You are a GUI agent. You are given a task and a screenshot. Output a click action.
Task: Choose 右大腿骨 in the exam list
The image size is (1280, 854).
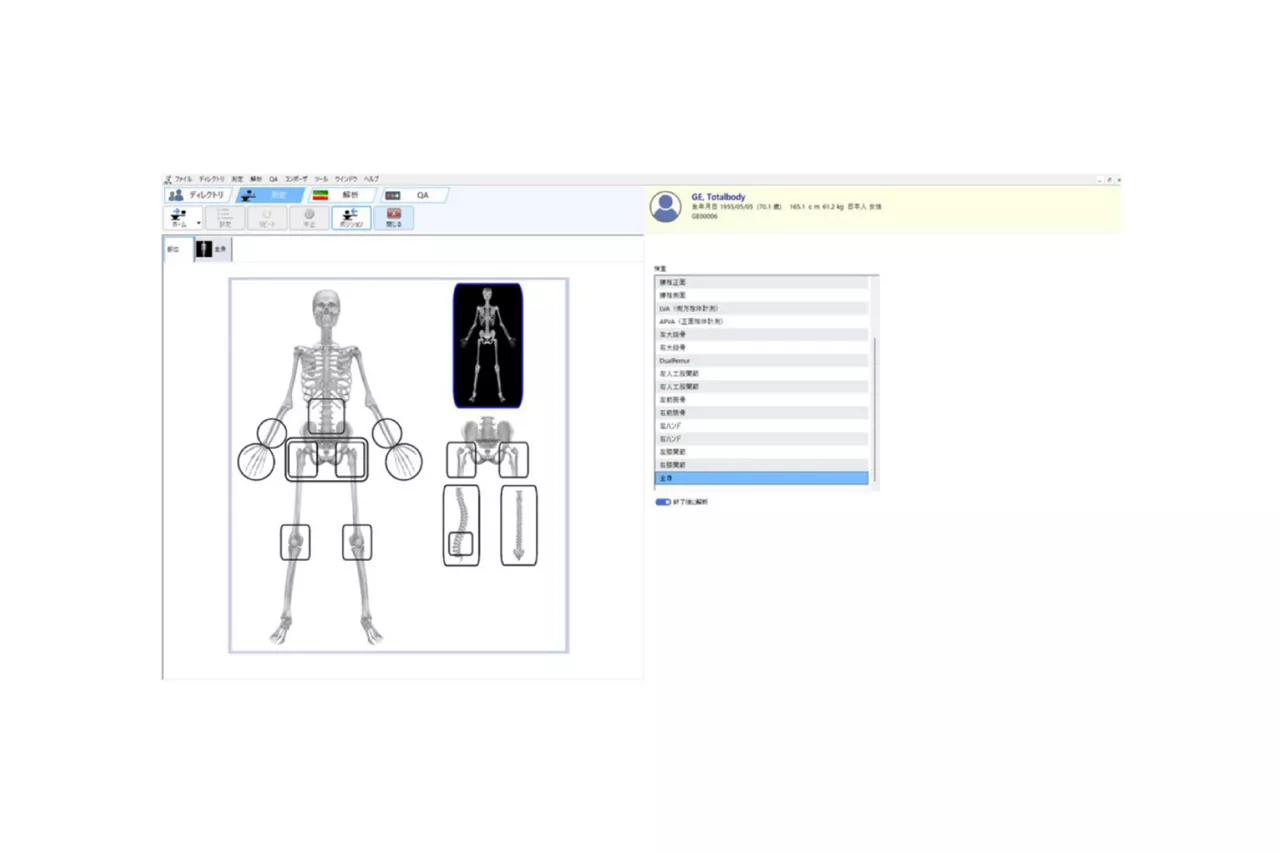coord(761,348)
